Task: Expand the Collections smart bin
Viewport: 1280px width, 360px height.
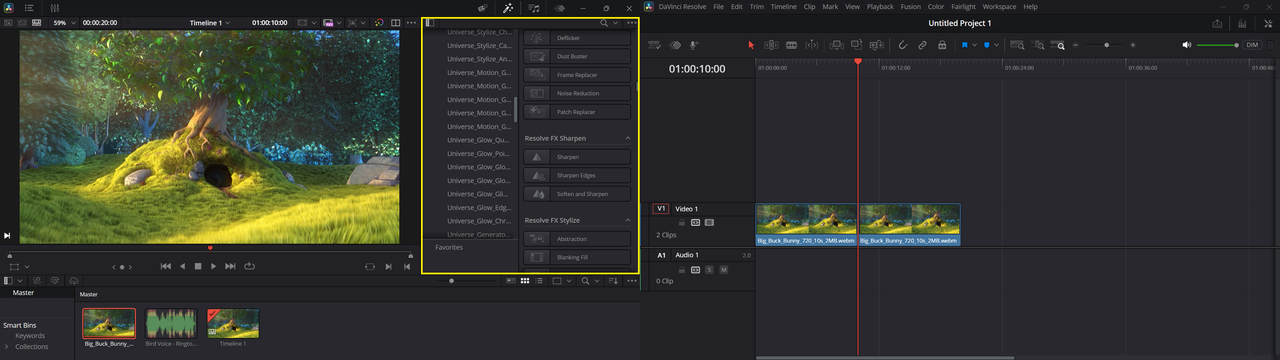Action: coord(7,346)
